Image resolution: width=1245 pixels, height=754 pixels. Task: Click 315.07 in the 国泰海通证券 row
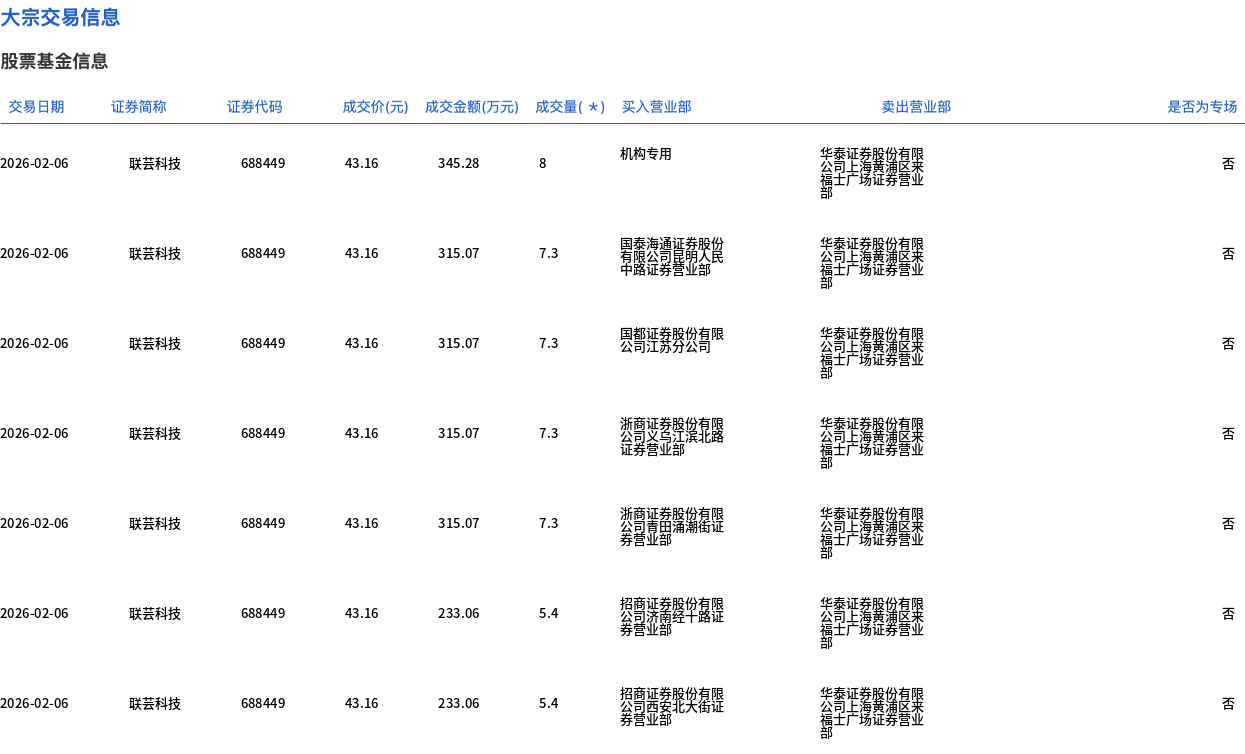[x=458, y=253]
